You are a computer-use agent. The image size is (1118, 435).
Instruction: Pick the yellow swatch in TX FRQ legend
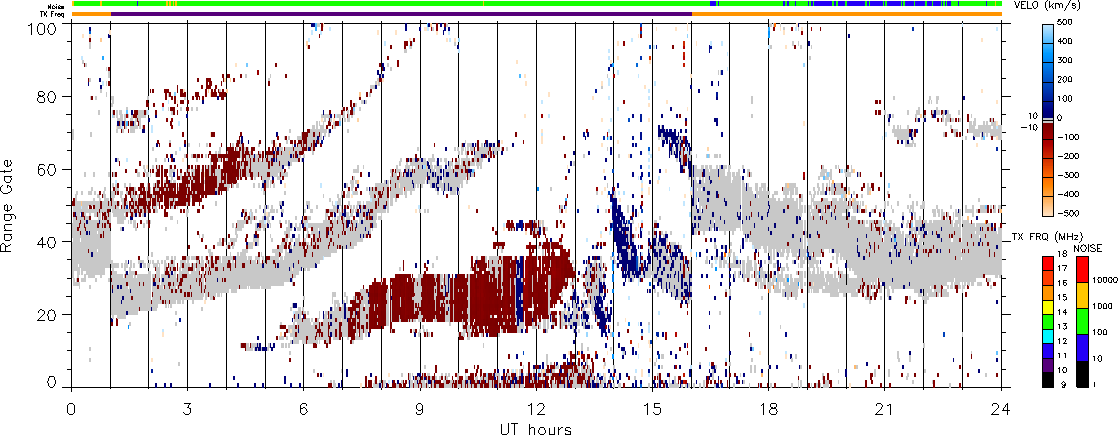1050,305
